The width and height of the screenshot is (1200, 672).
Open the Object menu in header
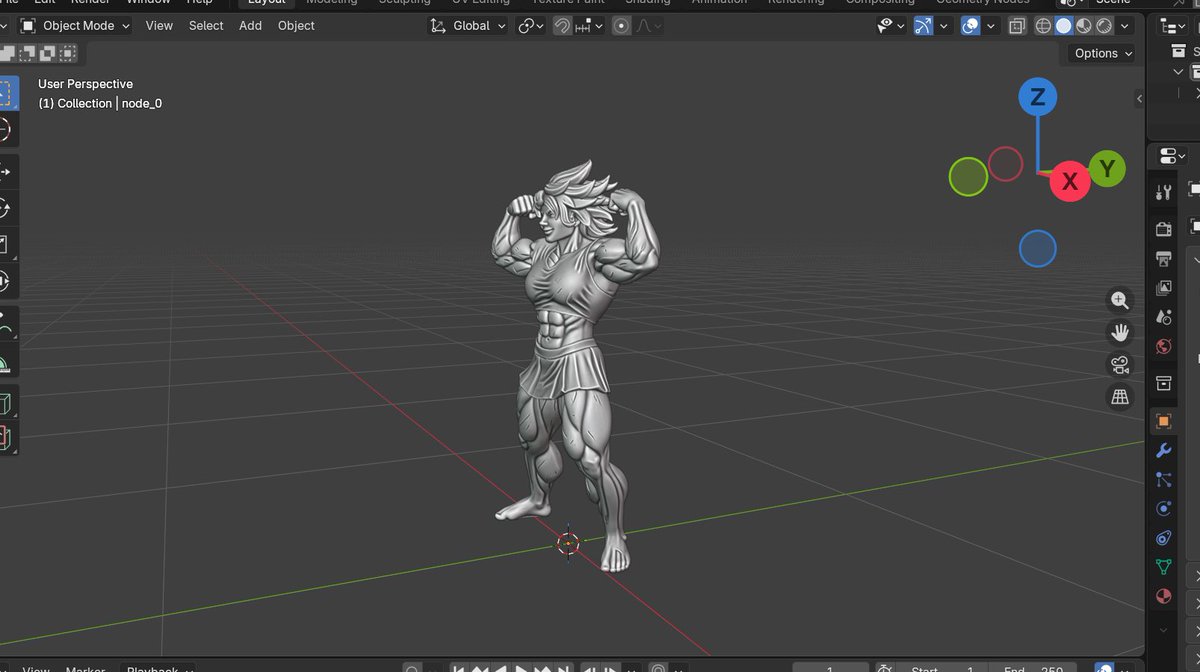pos(296,26)
